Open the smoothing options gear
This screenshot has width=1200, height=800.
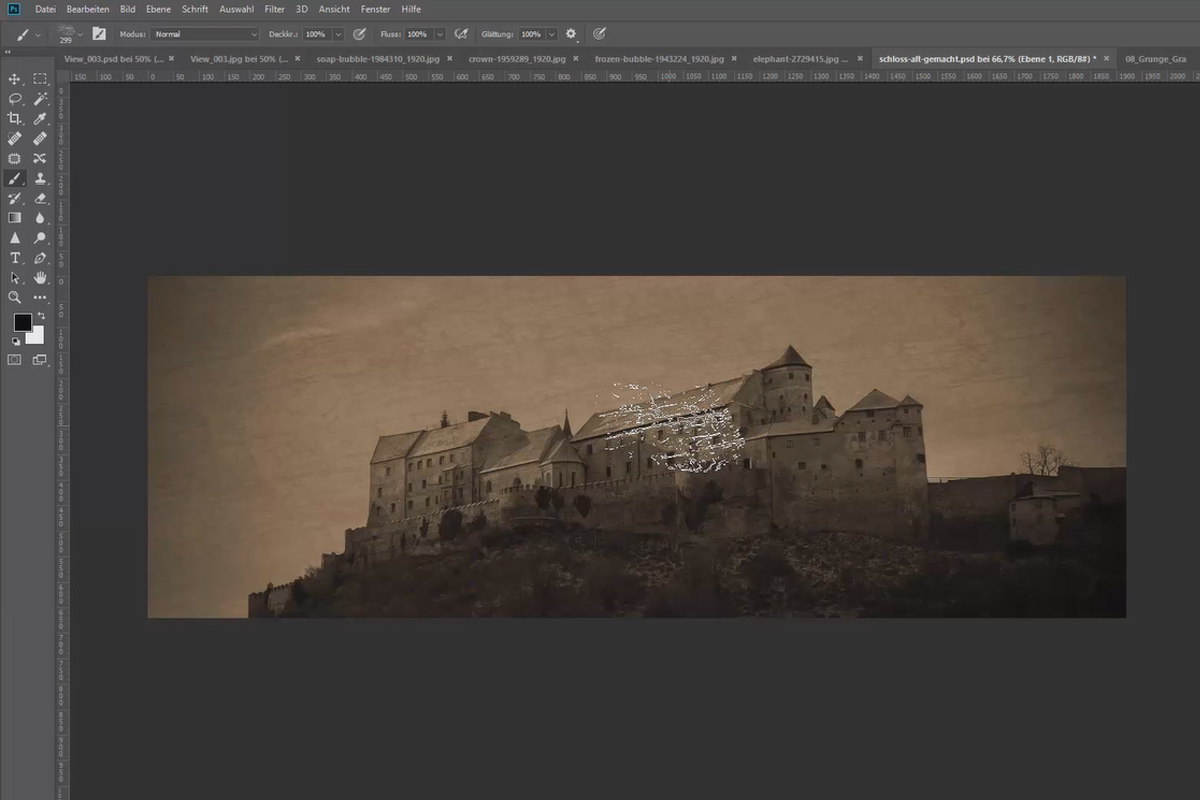click(x=571, y=34)
